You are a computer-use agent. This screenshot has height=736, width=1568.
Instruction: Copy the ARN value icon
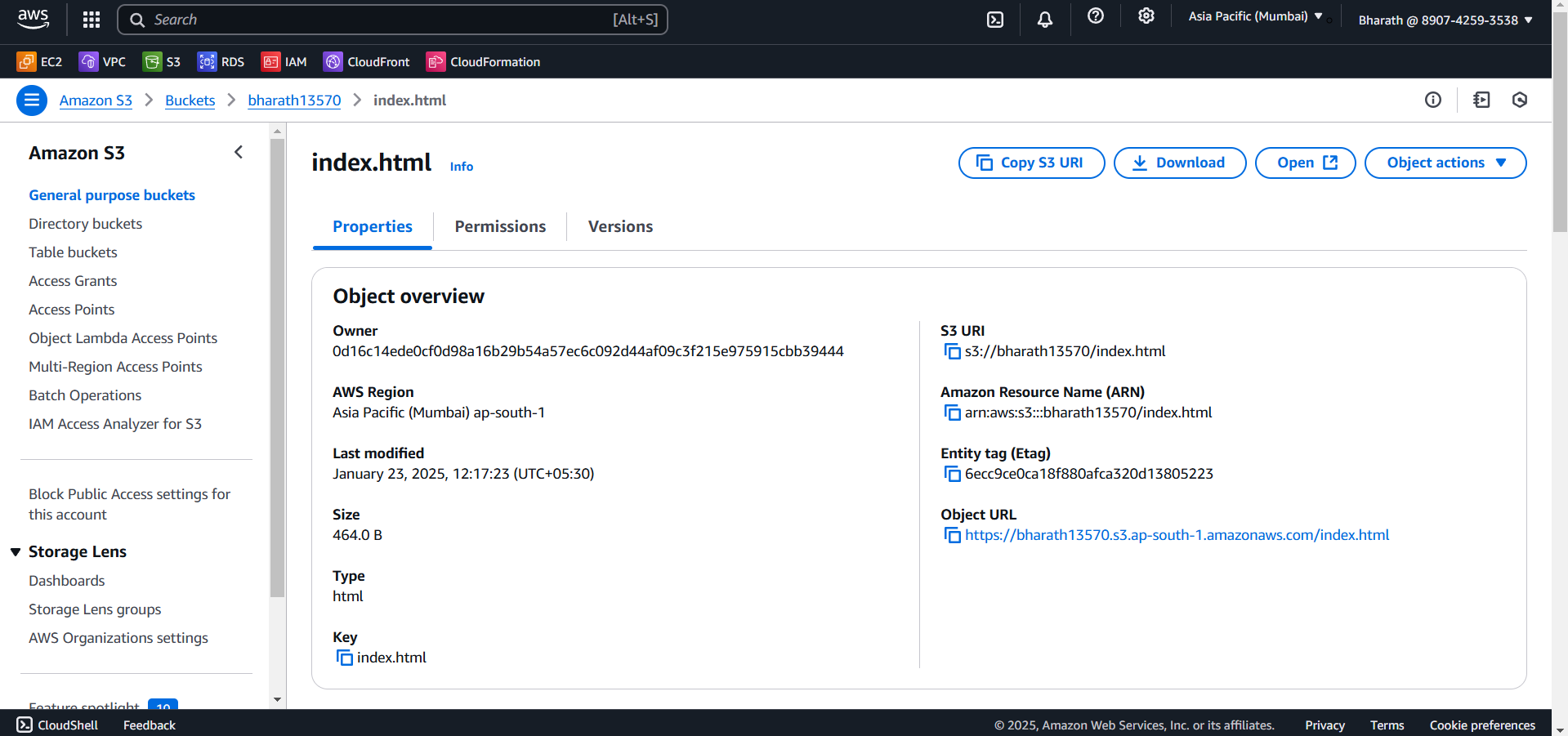click(952, 413)
